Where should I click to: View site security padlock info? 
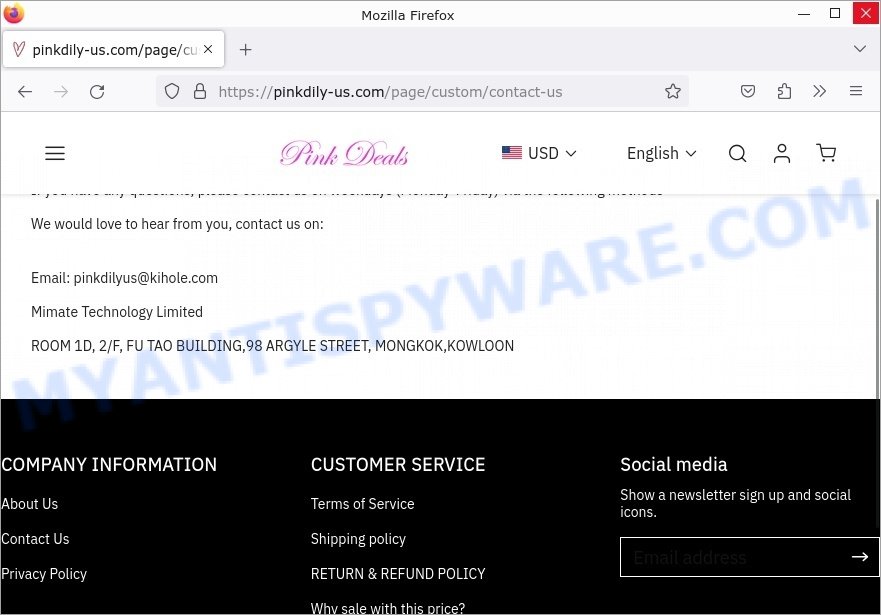(x=199, y=91)
